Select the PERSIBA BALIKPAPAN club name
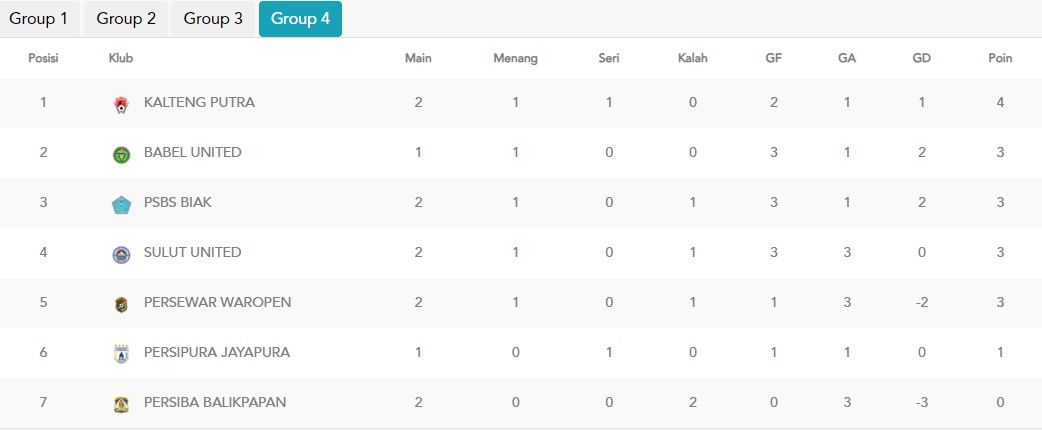Viewport: 1042px width, 430px height. point(215,402)
